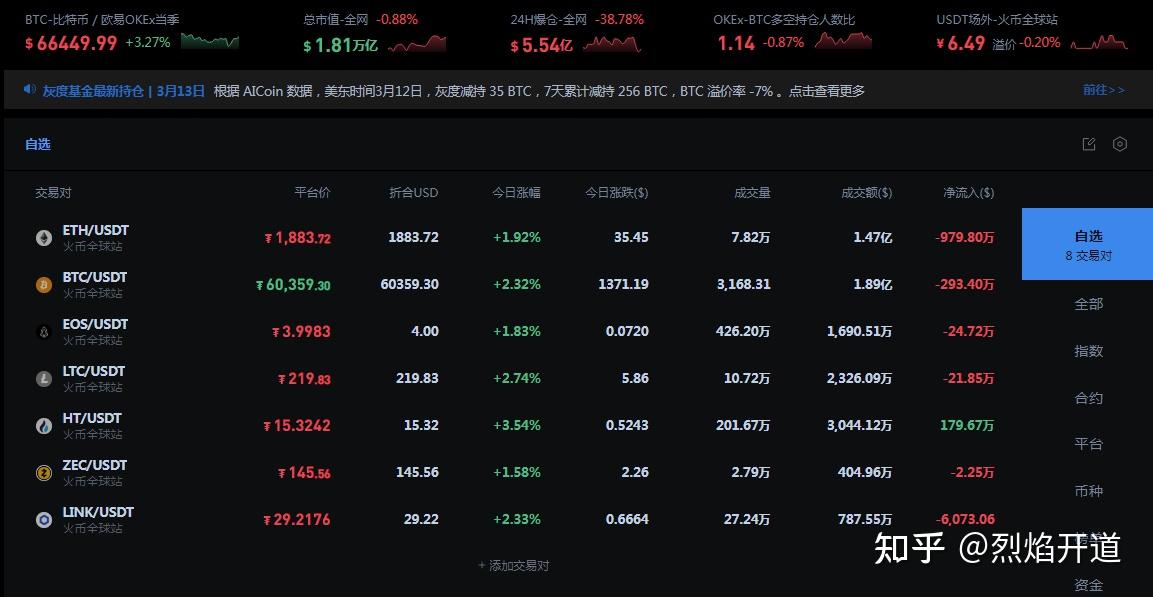Click the LINK coin icon

[x=43, y=520]
